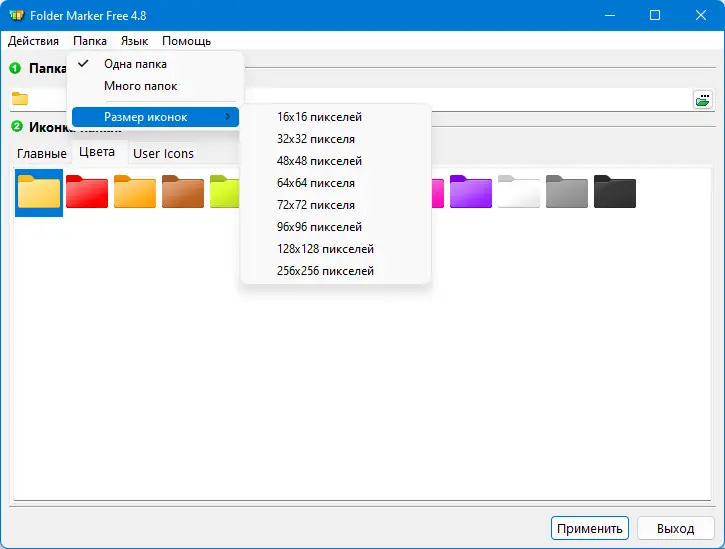
Task: Open the Папка menu
Action: (x=90, y=41)
